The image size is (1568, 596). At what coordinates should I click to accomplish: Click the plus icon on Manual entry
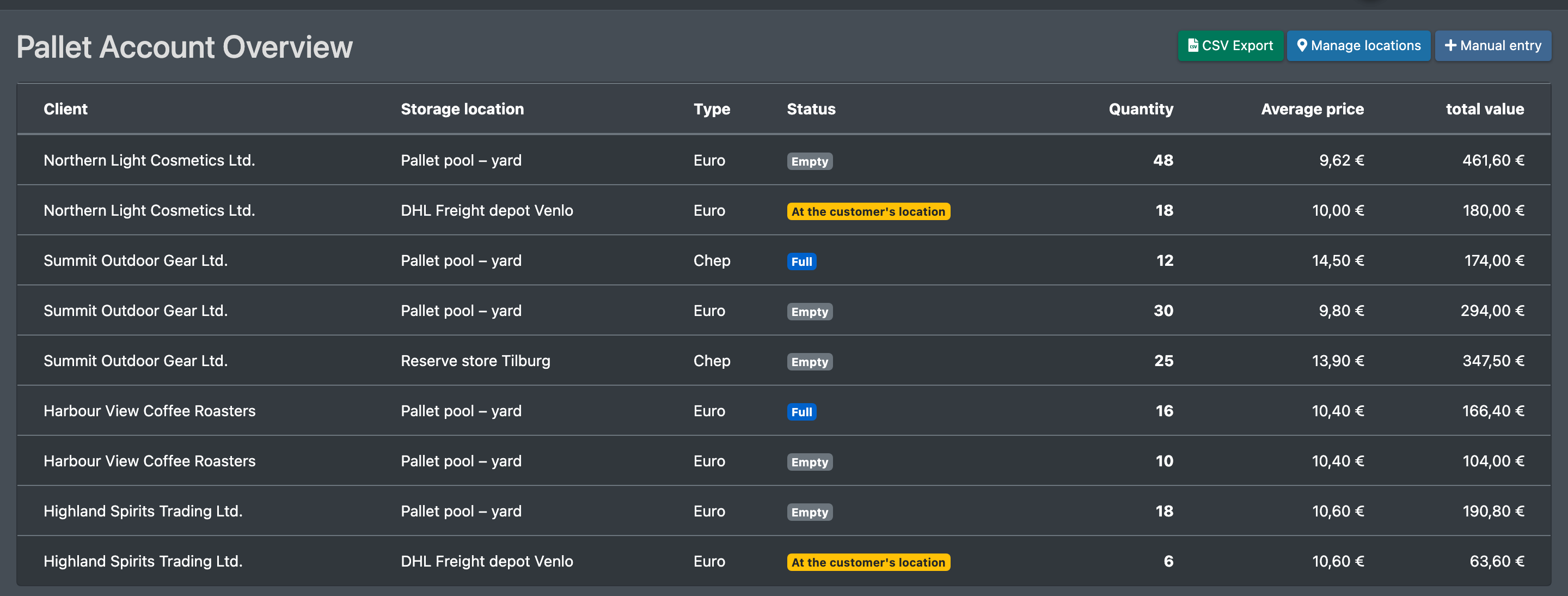coord(1450,46)
